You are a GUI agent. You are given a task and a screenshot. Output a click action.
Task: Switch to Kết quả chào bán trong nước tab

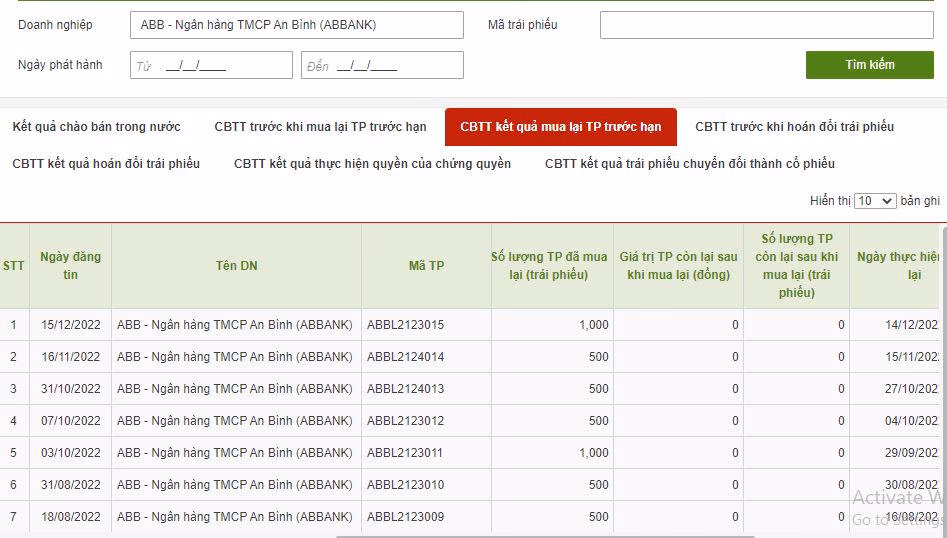click(97, 127)
